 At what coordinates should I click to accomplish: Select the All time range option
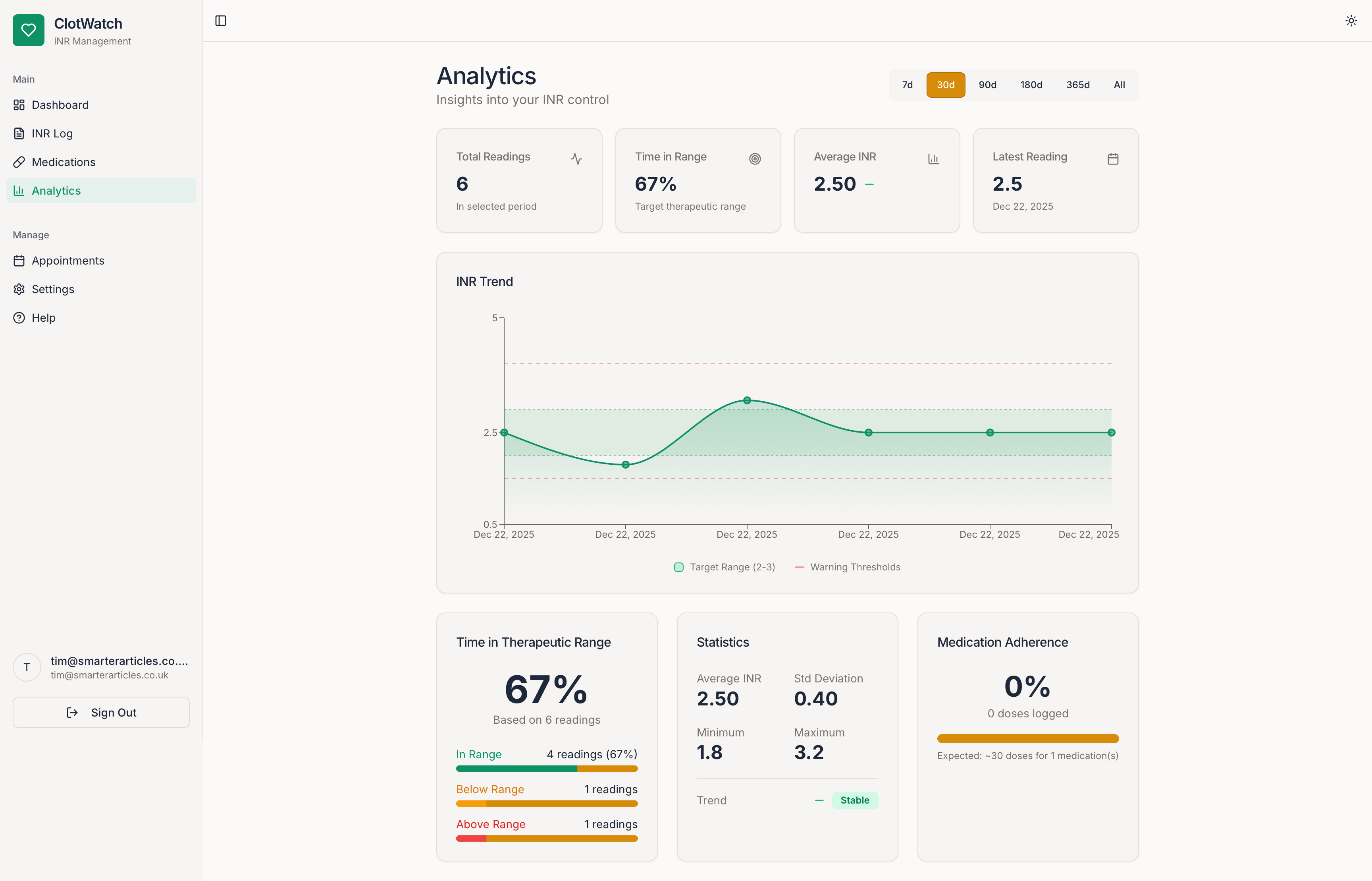tap(1119, 85)
